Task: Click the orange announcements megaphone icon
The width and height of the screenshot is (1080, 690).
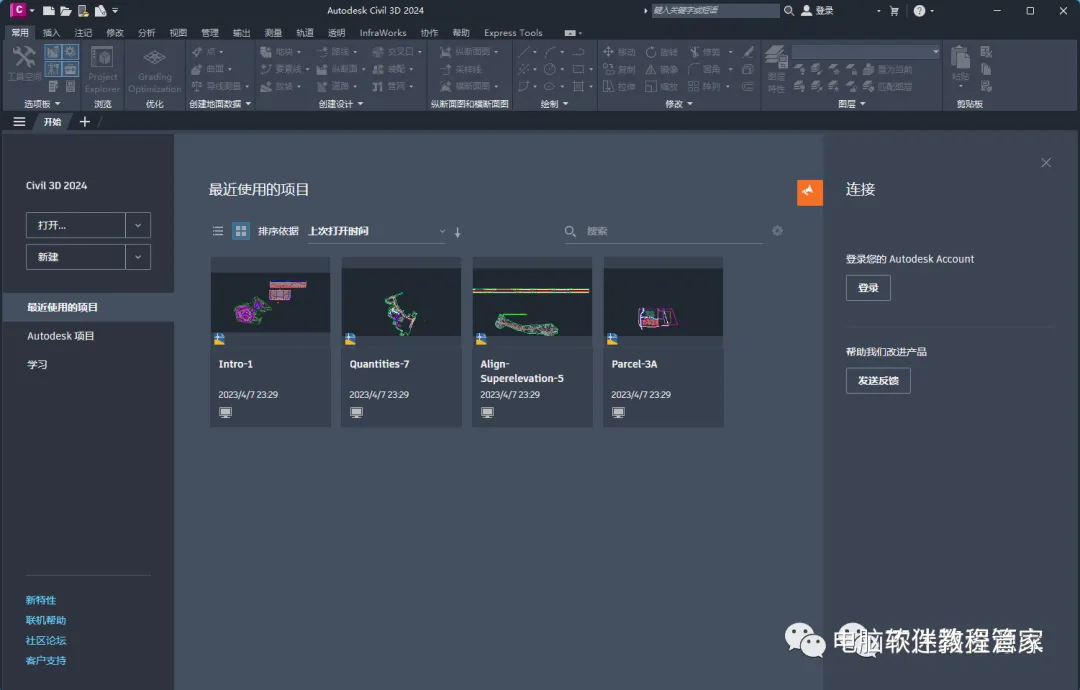Action: point(810,192)
